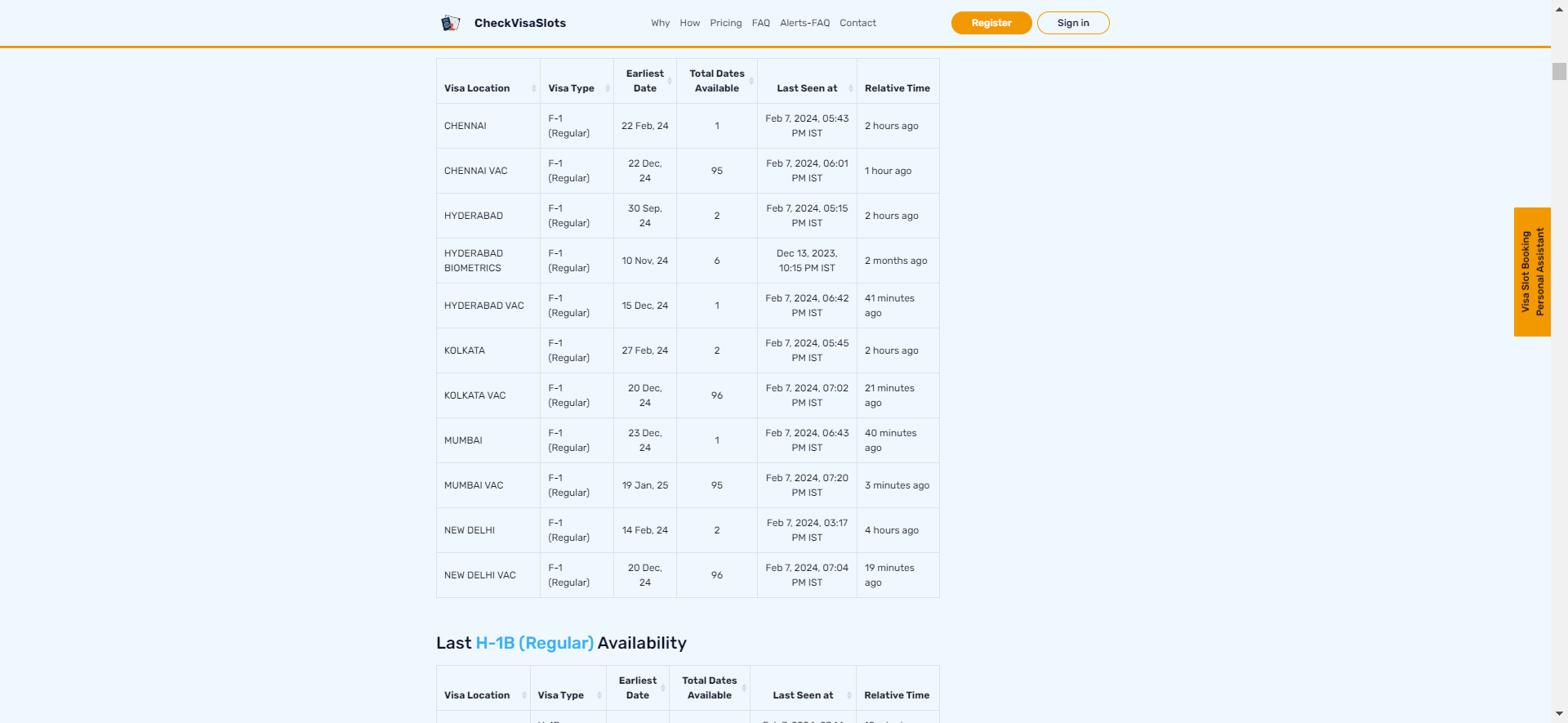This screenshot has height=723, width=1568.
Task: Sort H-1B table by Earliest Date
Action: click(638, 688)
